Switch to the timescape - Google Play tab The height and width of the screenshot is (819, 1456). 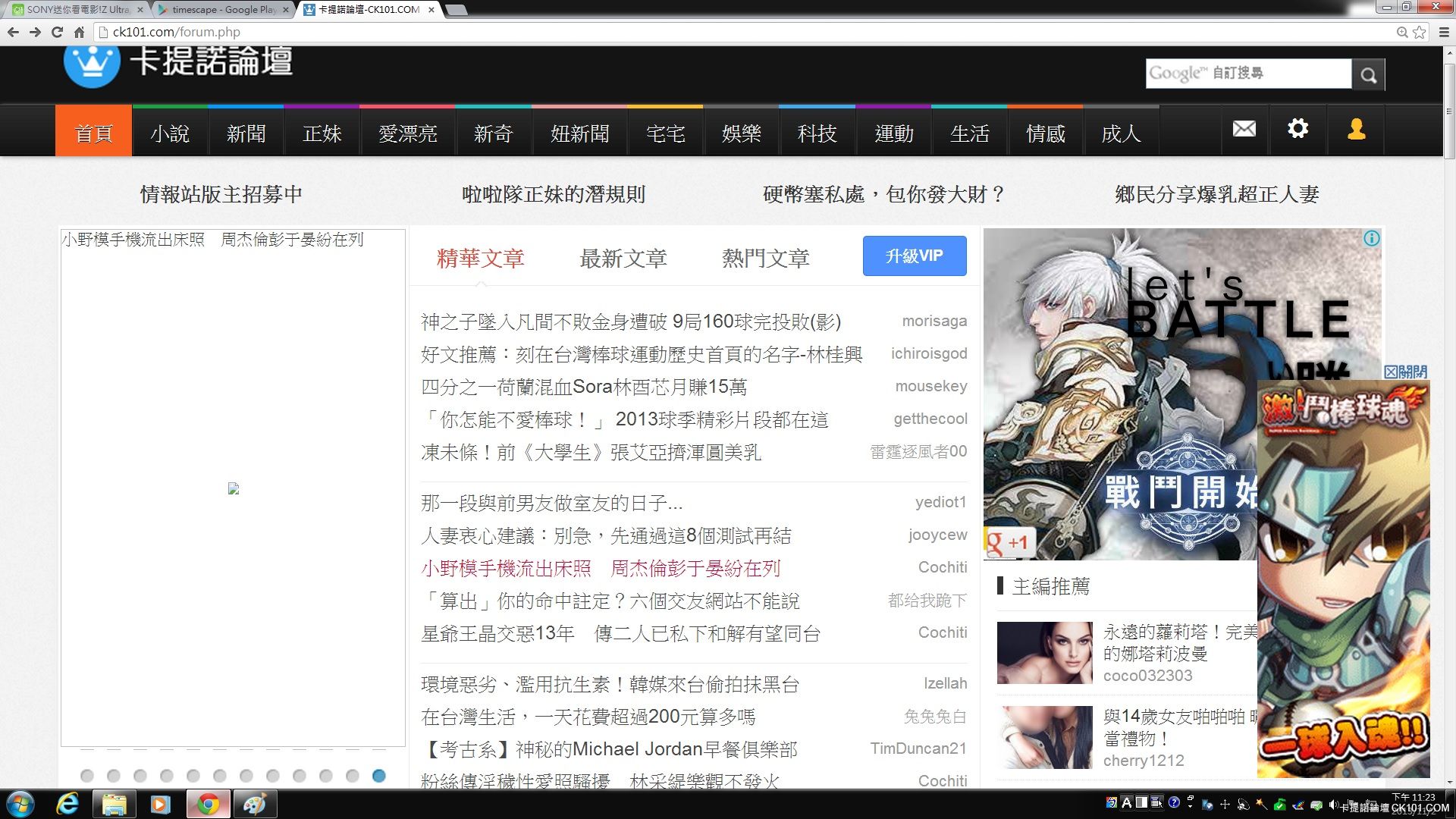point(222,10)
